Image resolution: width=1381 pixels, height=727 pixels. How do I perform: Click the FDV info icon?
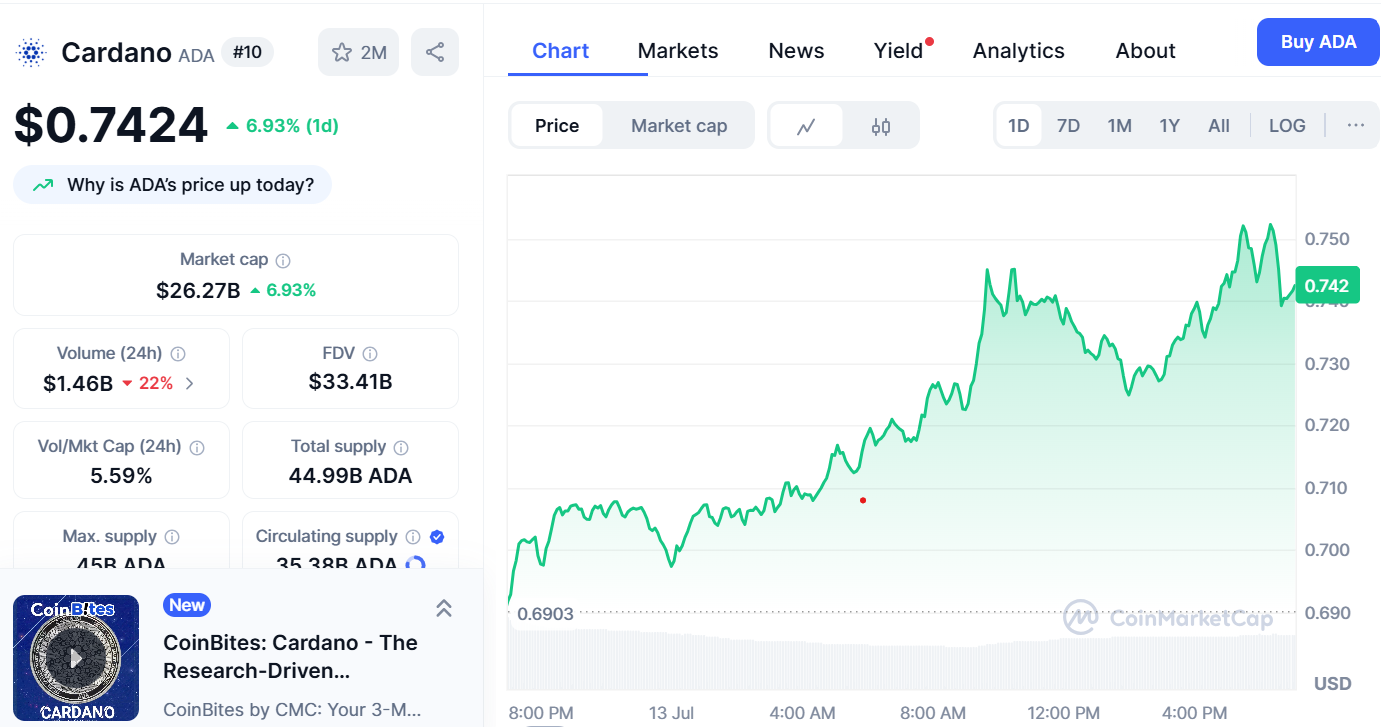pyautogui.click(x=370, y=353)
